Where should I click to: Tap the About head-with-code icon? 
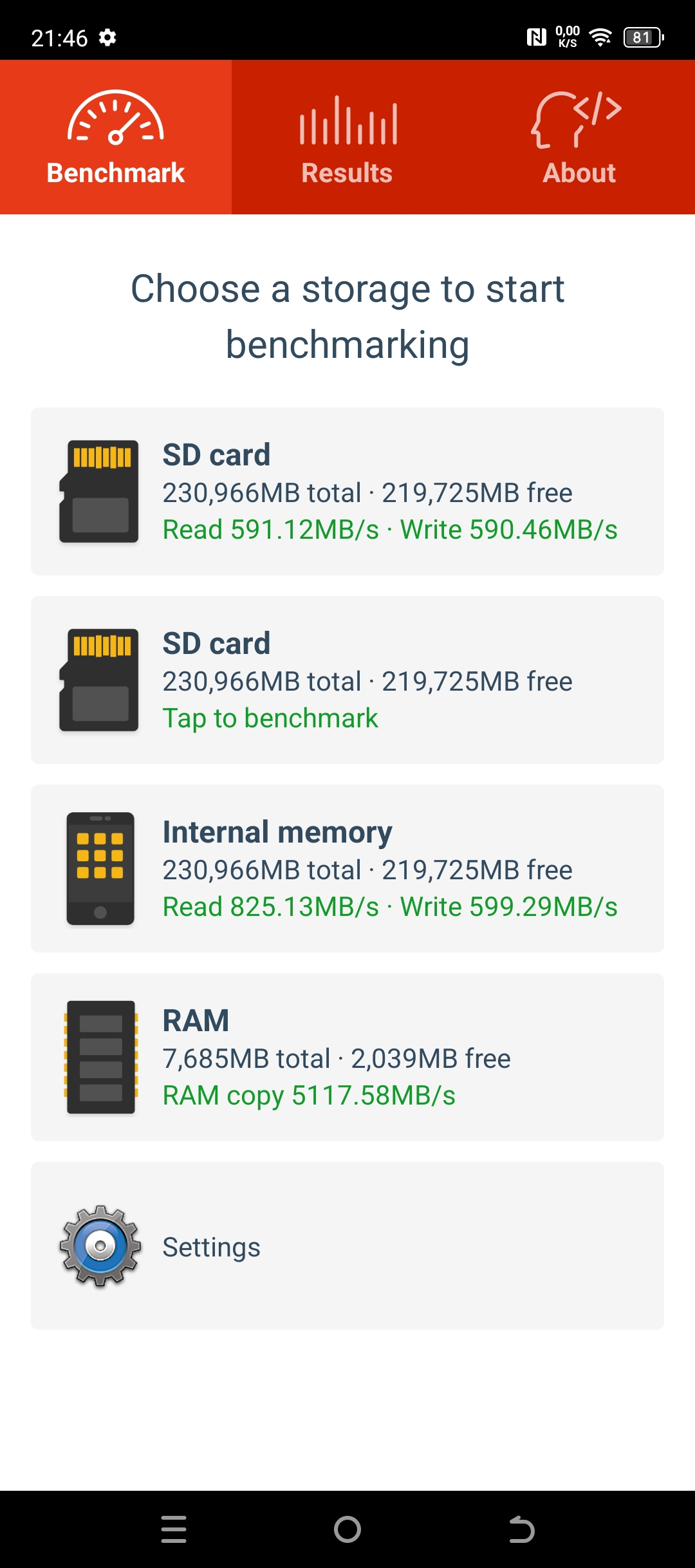point(577,120)
